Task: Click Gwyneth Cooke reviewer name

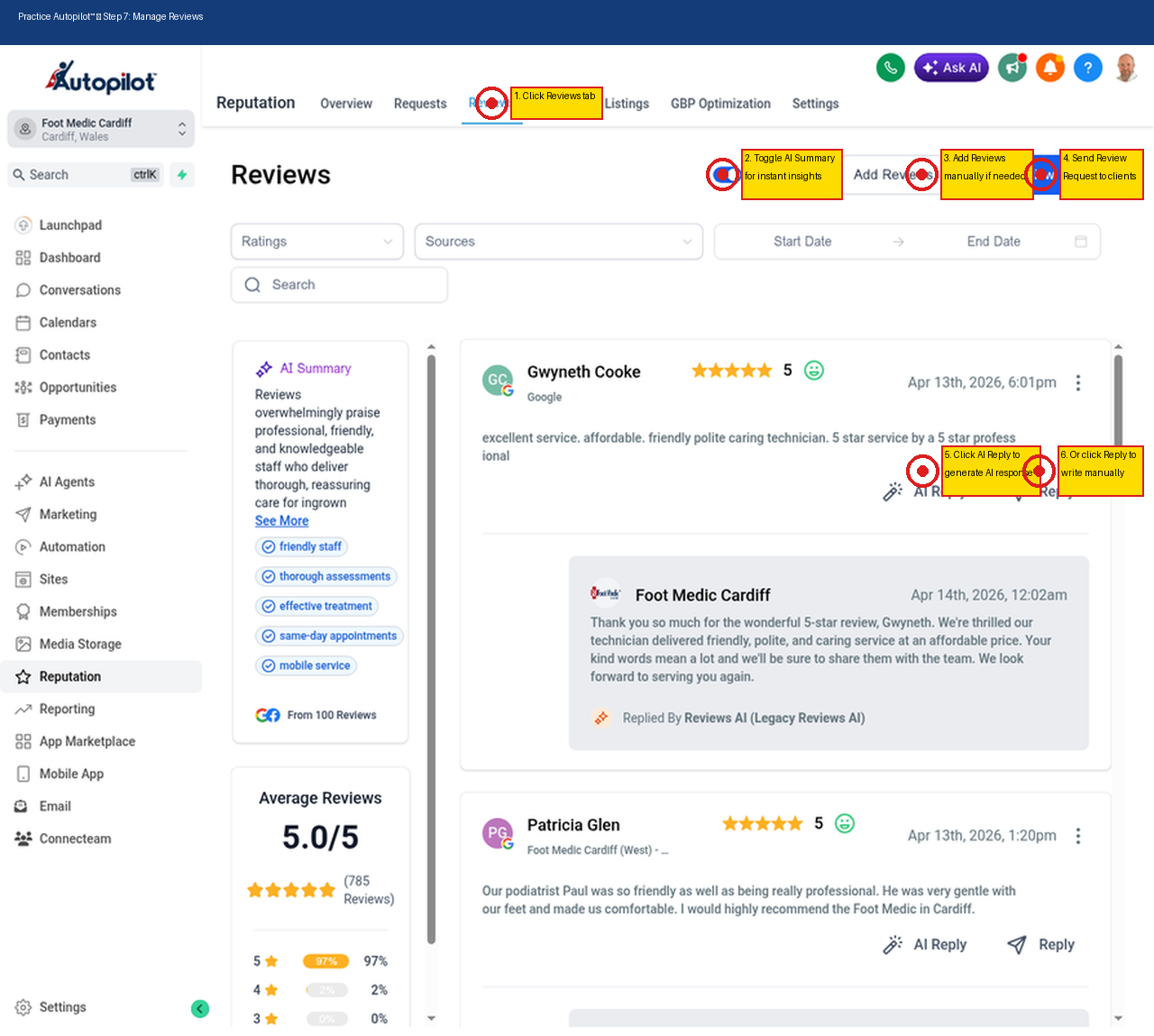Action: pyautogui.click(x=583, y=372)
